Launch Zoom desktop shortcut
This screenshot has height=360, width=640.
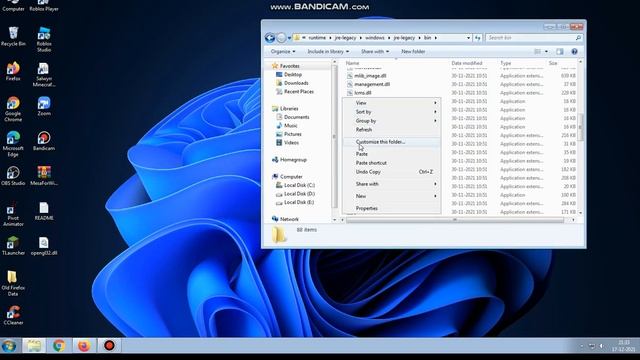(x=44, y=106)
